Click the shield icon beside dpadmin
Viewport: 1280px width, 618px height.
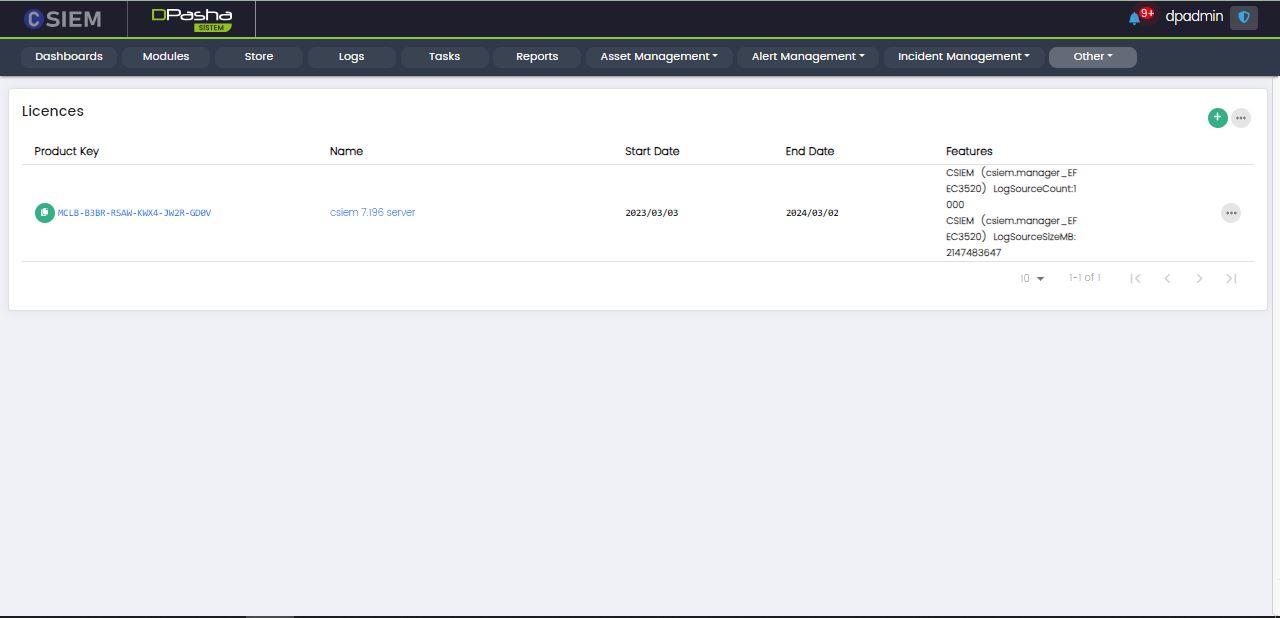pyautogui.click(x=1243, y=18)
